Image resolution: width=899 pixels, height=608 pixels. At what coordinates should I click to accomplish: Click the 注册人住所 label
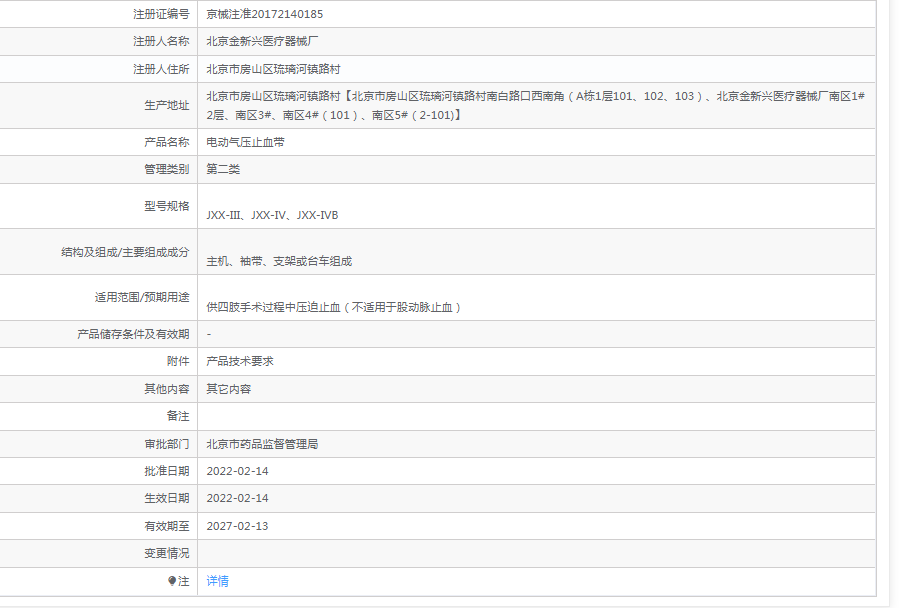tap(161, 69)
